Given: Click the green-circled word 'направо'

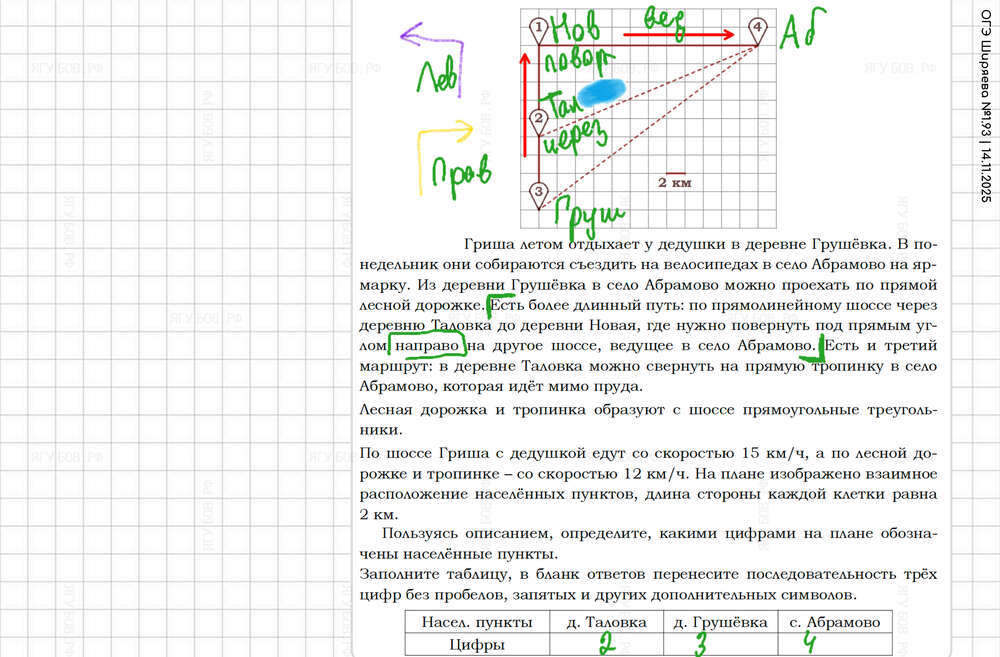Looking at the screenshot, I should (x=429, y=346).
